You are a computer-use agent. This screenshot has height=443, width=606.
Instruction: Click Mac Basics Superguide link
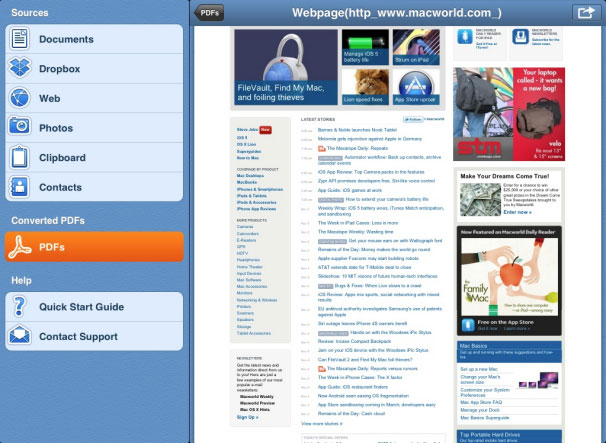485,418
